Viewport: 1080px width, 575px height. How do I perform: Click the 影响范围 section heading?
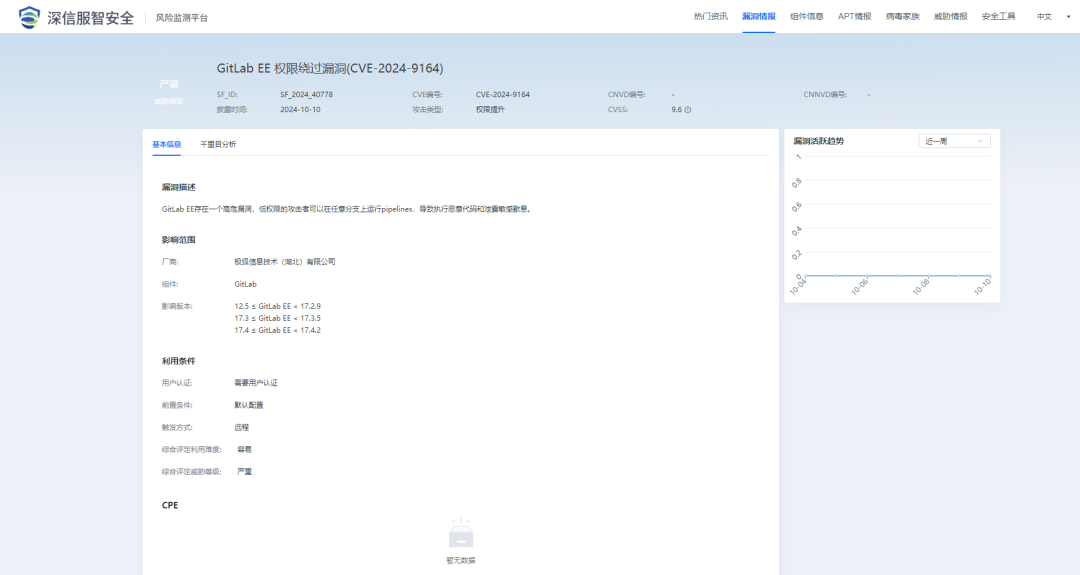[178, 240]
